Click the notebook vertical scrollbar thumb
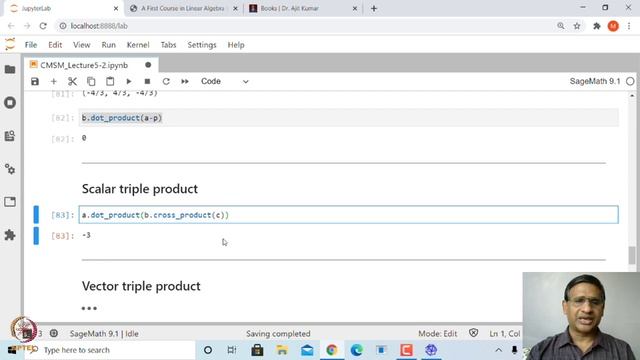Viewport: 640px width, 360px height. point(632,256)
